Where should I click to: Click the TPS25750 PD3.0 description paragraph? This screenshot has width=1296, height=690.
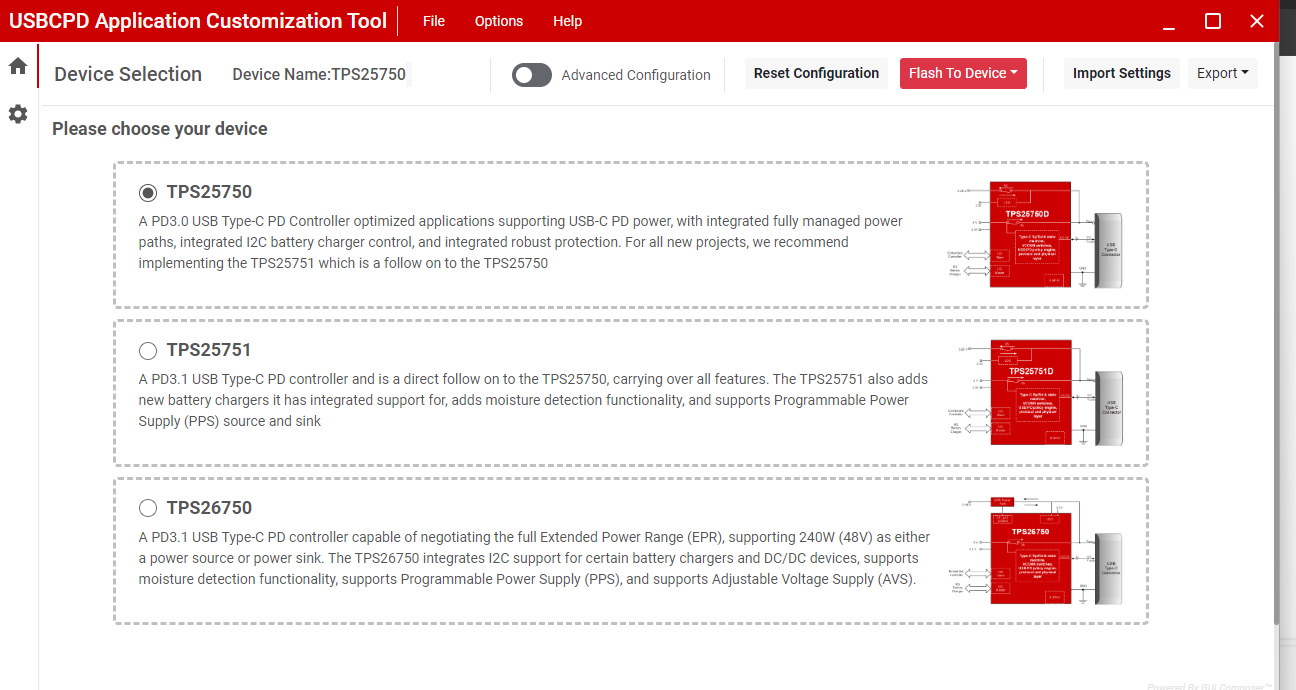pyautogui.click(x=521, y=242)
